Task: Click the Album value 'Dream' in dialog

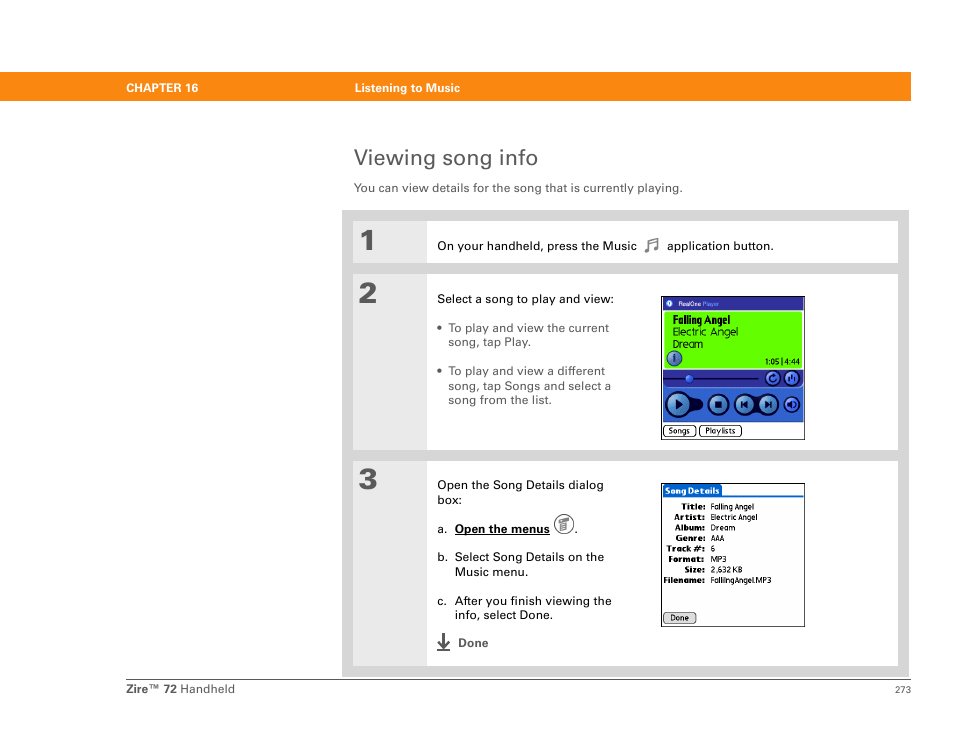Action: click(x=723, y=528)
